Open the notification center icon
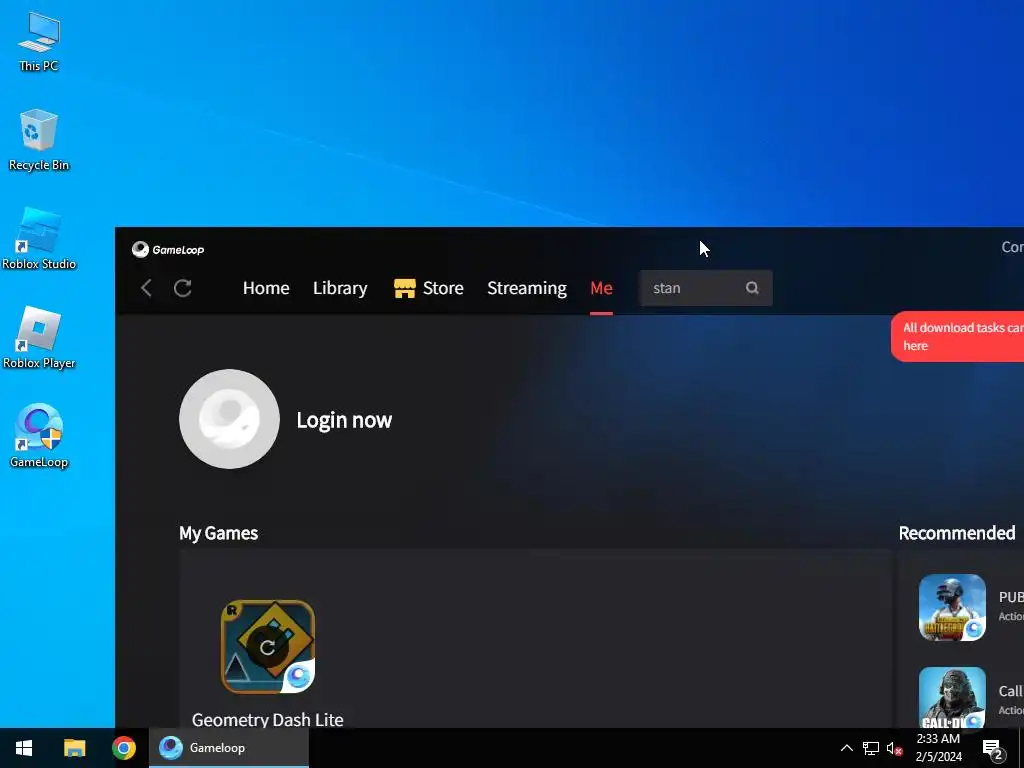 [x=993, y=748]
